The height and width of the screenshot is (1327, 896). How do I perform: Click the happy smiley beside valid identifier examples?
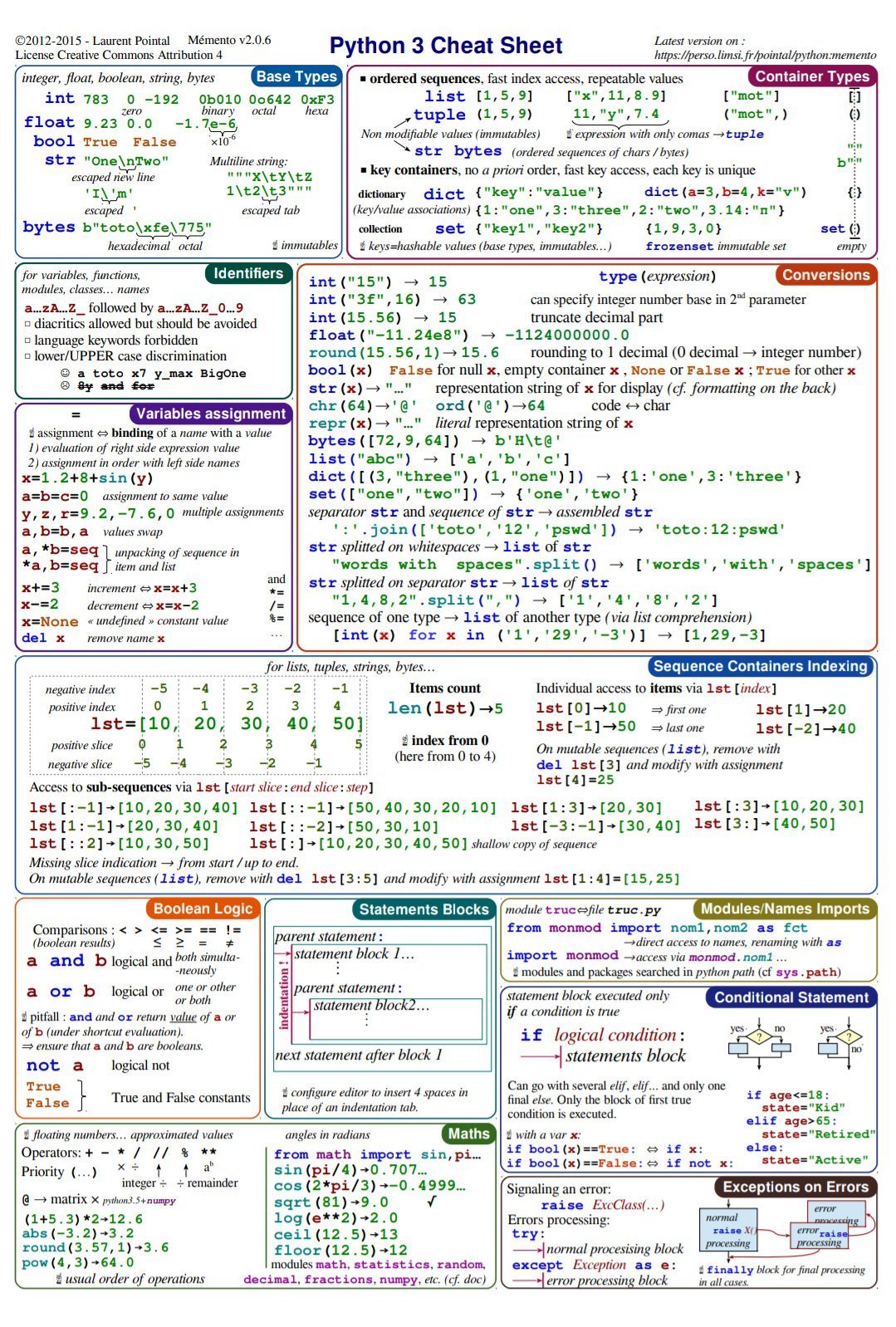[66, 374]
